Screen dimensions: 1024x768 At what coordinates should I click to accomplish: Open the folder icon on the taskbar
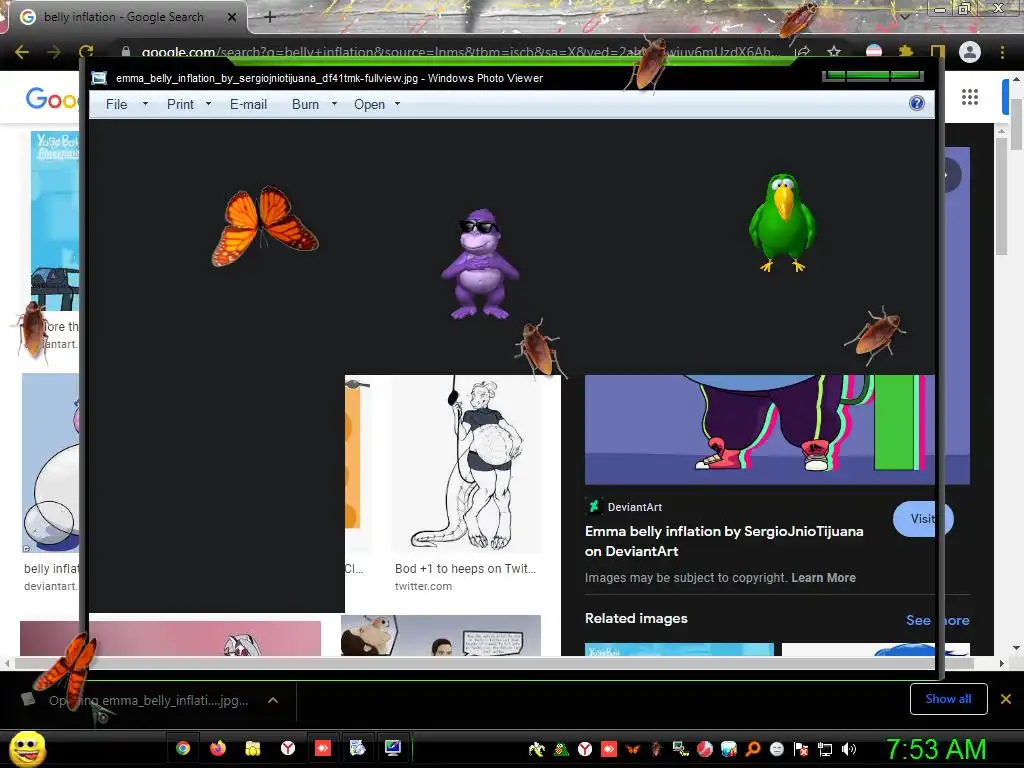click(253, 748)
